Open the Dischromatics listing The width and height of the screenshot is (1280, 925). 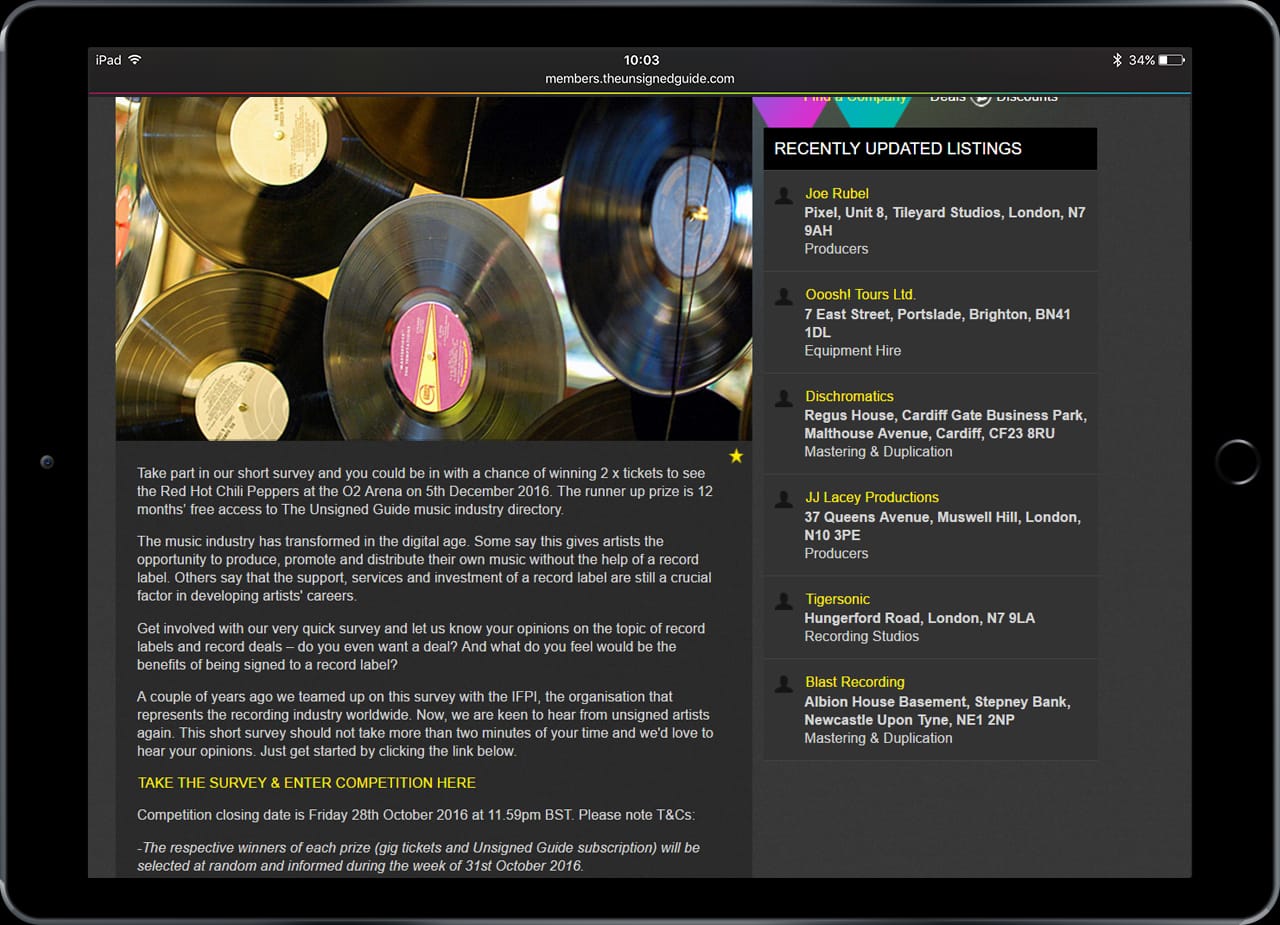coord(849,396)
